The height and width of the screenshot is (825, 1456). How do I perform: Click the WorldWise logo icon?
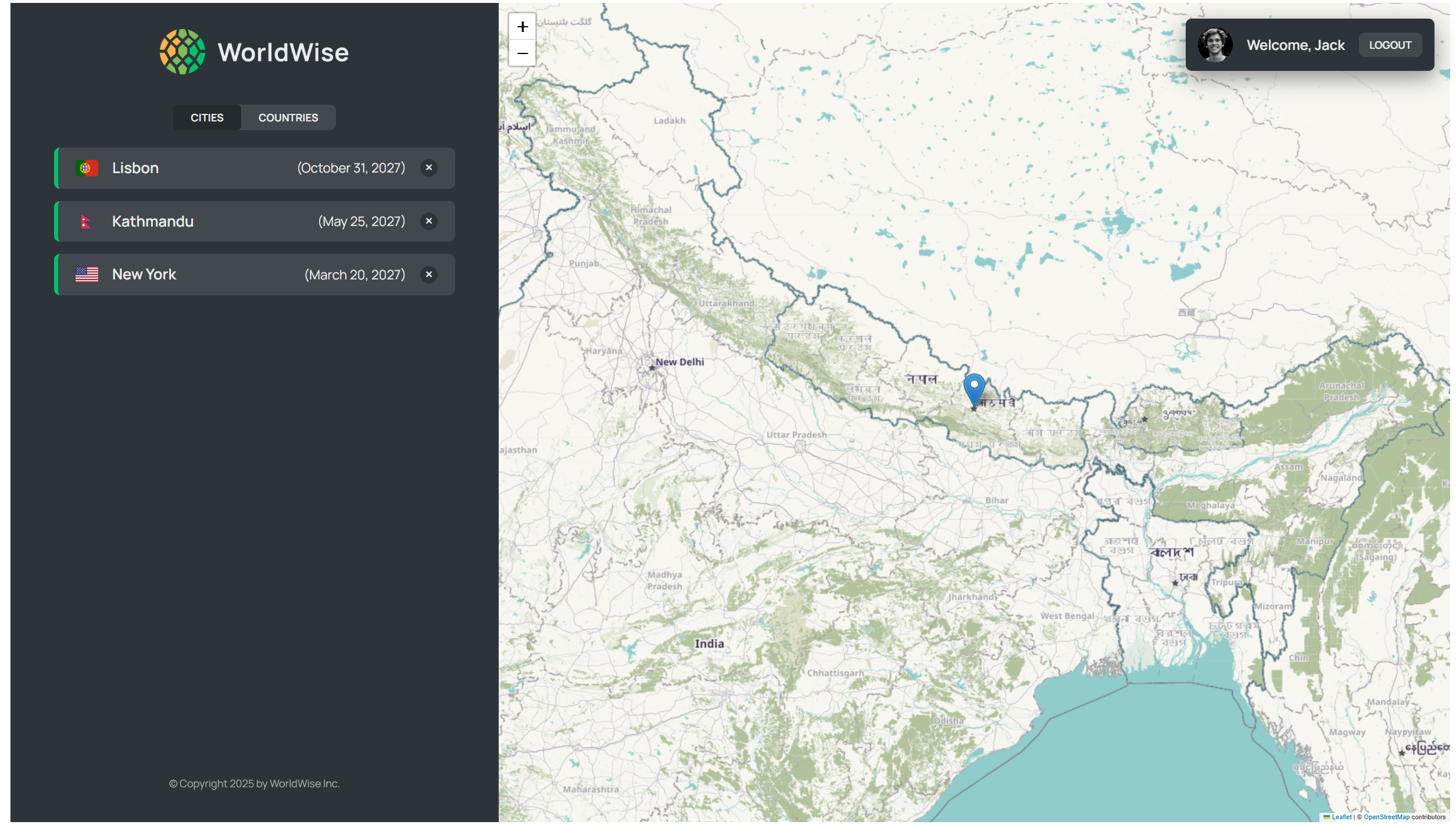pyautogui.click(x=182, y=52)
